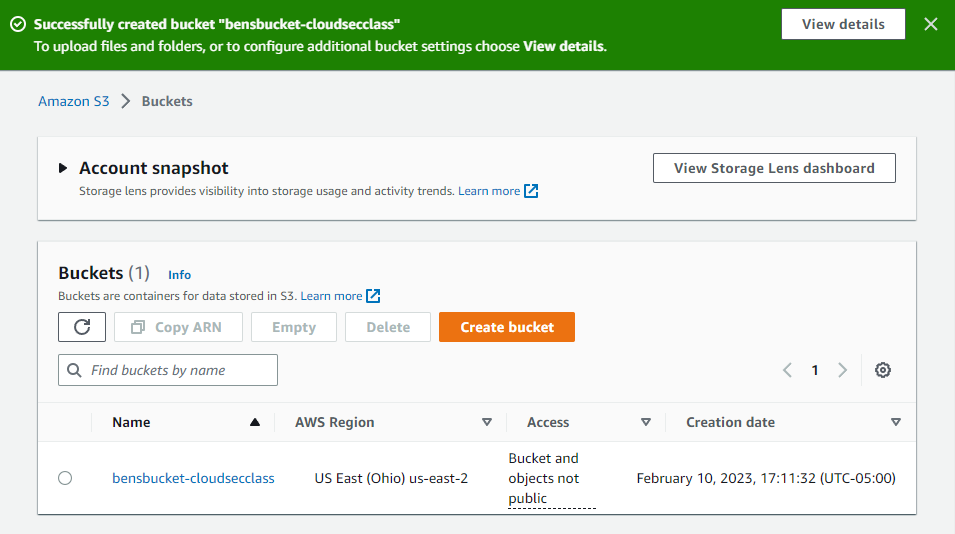Click the Amazon S3 breadcrumb link
This screenshot has width=955, height=534.
(x=74, y=101)
